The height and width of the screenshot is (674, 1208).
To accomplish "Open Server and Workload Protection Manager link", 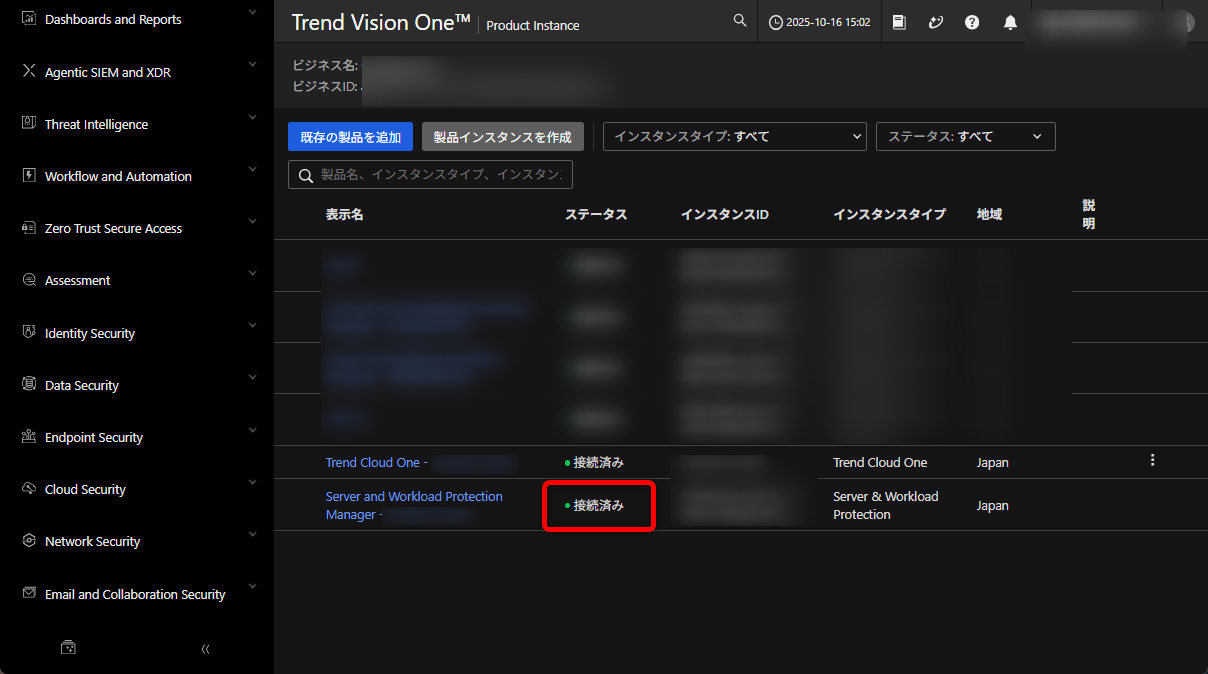I will pyautogui.click(x=414, y=505).
